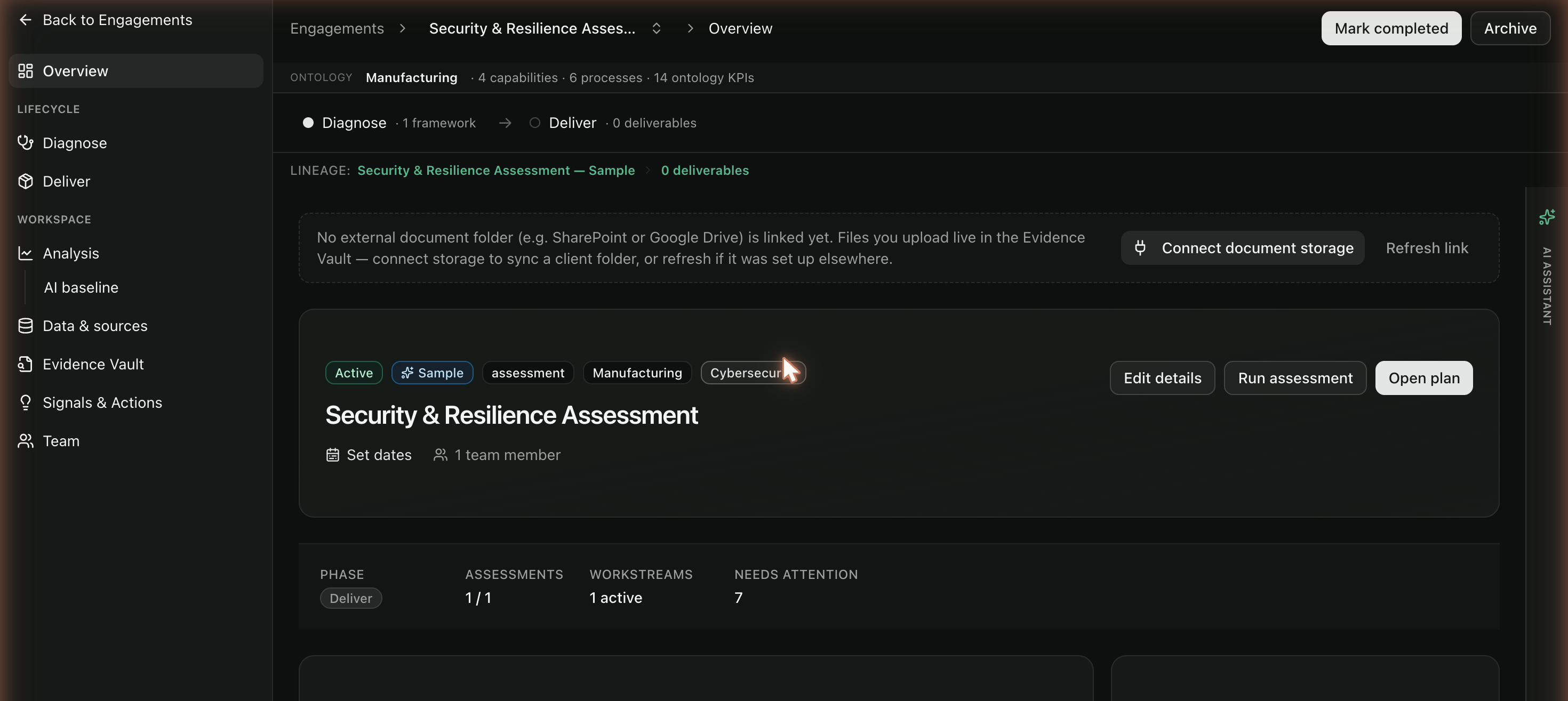The height and width of the screenshot is (701, 1568).
Task: Select the filled Diagnose stage indicator
Action: click(308, 123)
